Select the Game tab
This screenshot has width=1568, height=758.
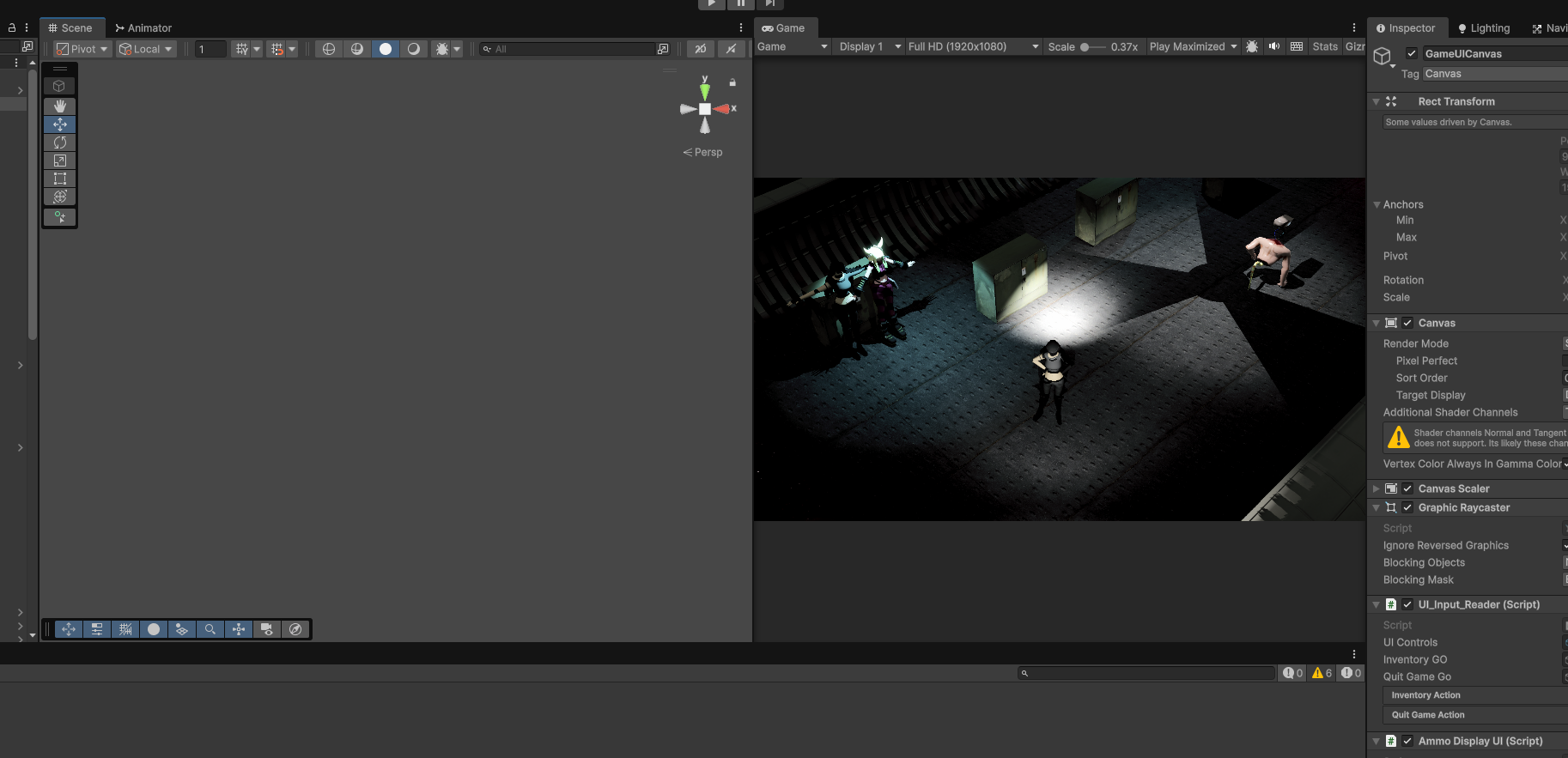click(784, 27)
